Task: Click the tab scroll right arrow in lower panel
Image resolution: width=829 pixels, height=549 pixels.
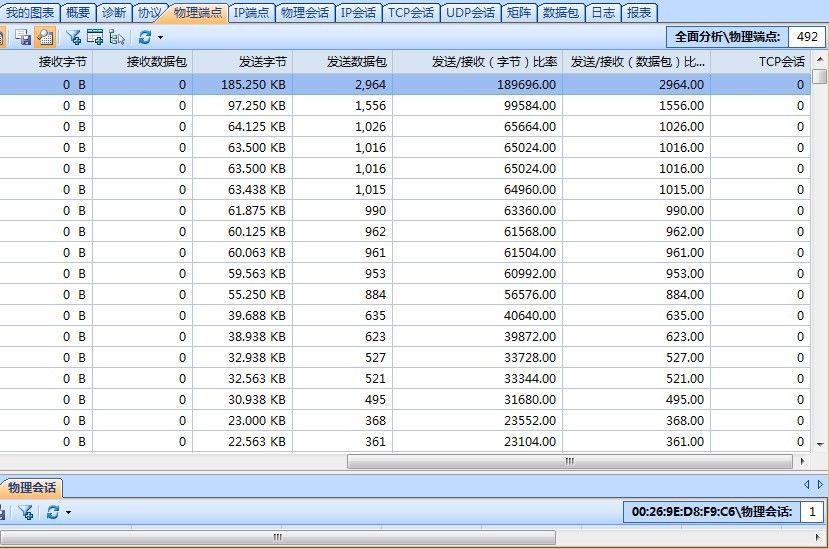Action: tap(820, 485)
